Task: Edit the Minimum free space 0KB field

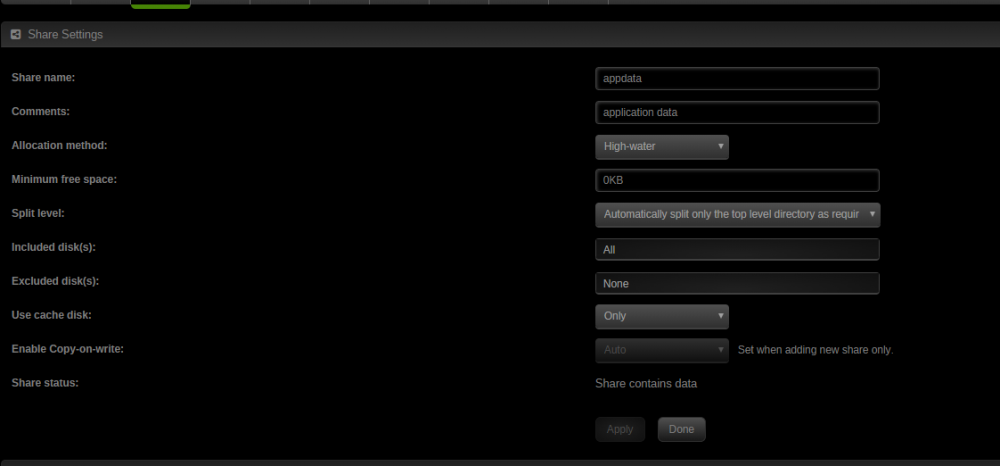Action: pos(737,180)
